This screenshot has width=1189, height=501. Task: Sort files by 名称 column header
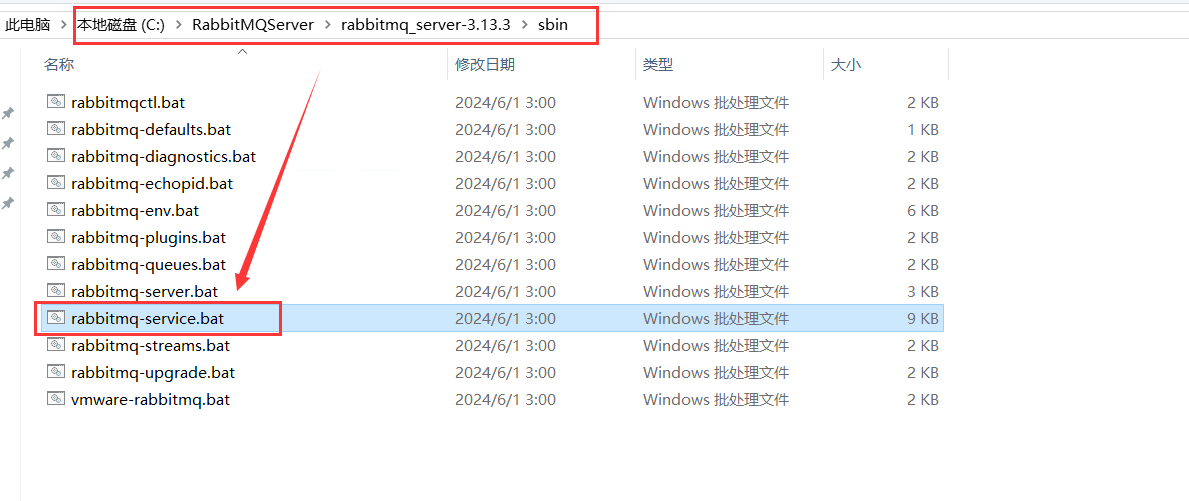tap(59, 65)
